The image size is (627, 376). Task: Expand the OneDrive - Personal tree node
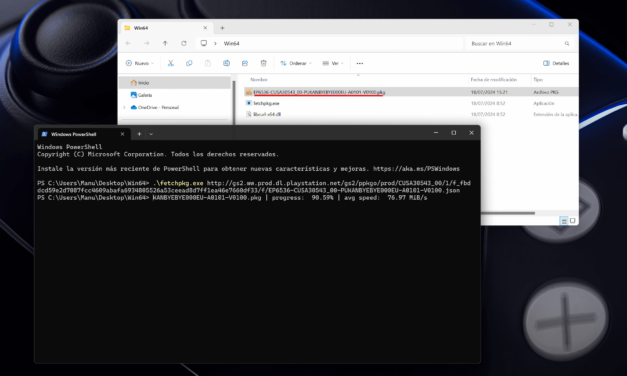point(124,107)
